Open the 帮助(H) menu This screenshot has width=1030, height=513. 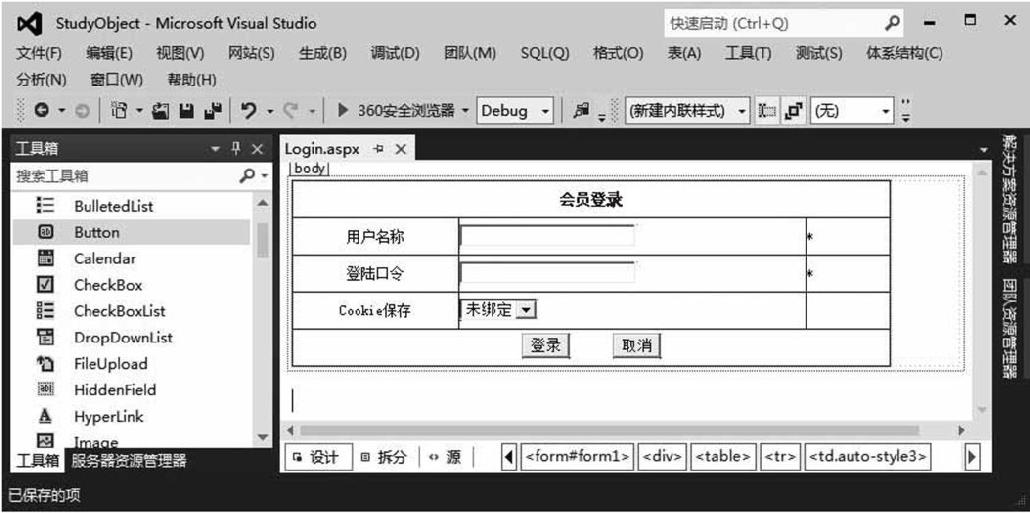pos(192,80)
